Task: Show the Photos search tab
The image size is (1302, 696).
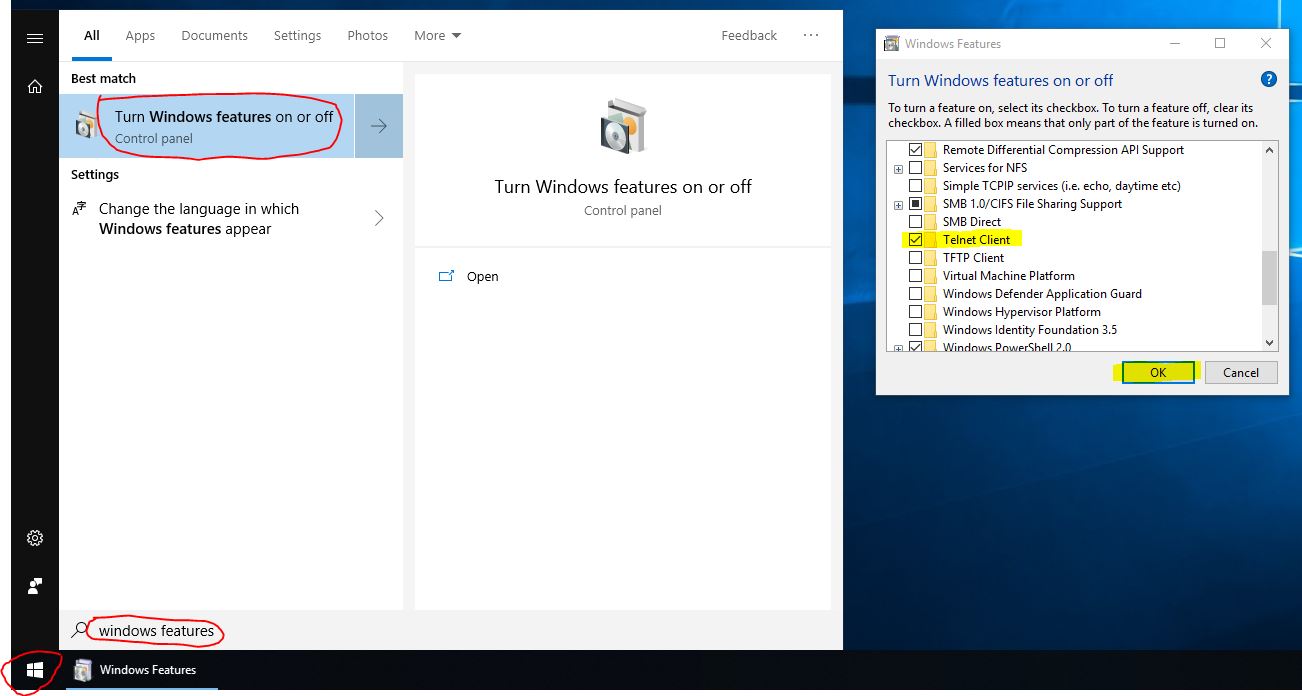Action: (367, 35)
